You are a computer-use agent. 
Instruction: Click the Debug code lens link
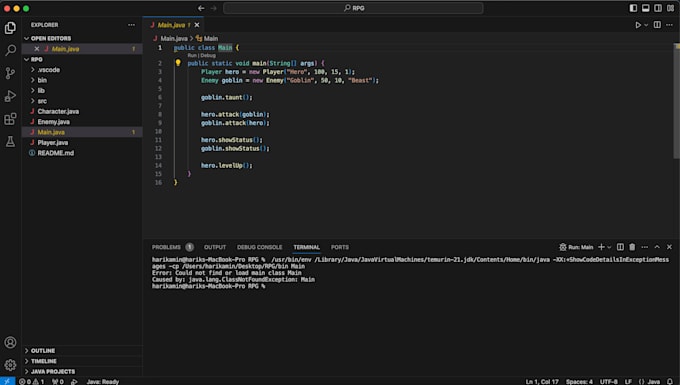[x=208, y=55]
